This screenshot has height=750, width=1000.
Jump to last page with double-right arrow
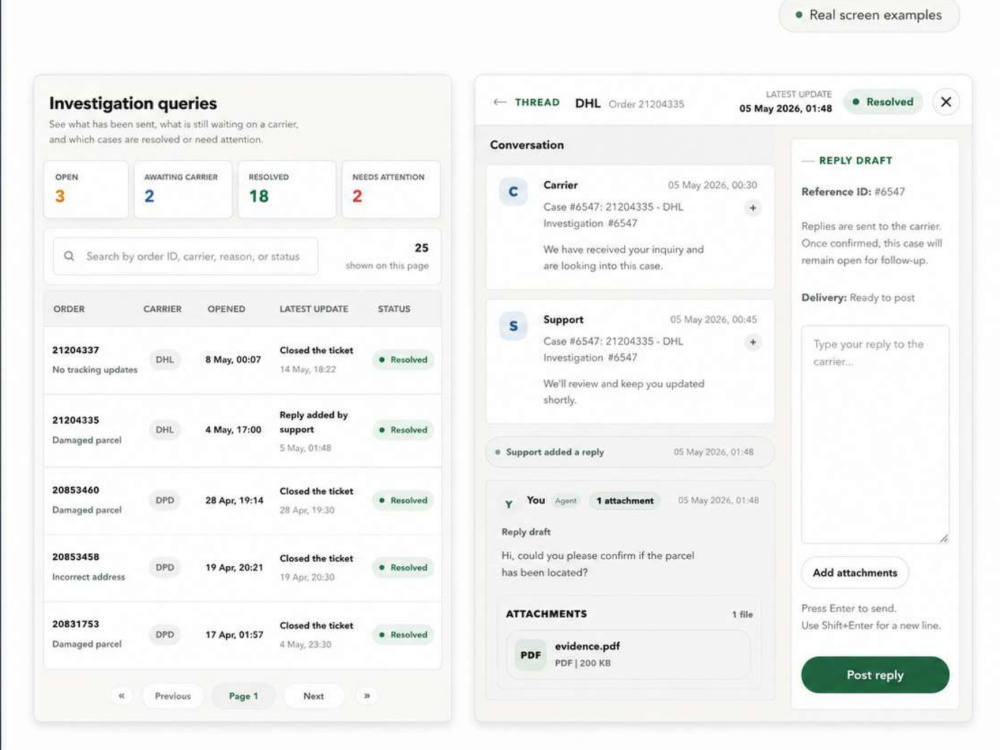pos(367,696)
